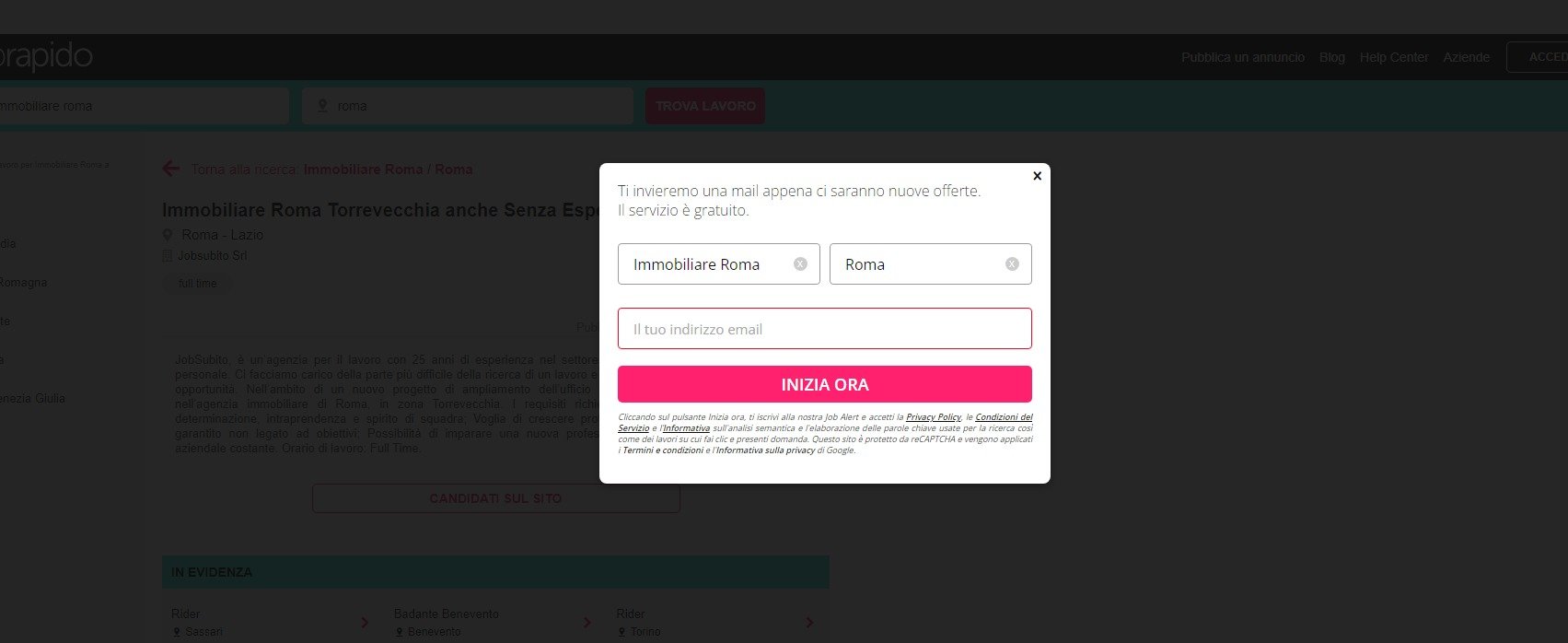Click the location pin in the search bar
Image resolution: width=1568 pixels, height=643 pixels.
click(322, 106)
